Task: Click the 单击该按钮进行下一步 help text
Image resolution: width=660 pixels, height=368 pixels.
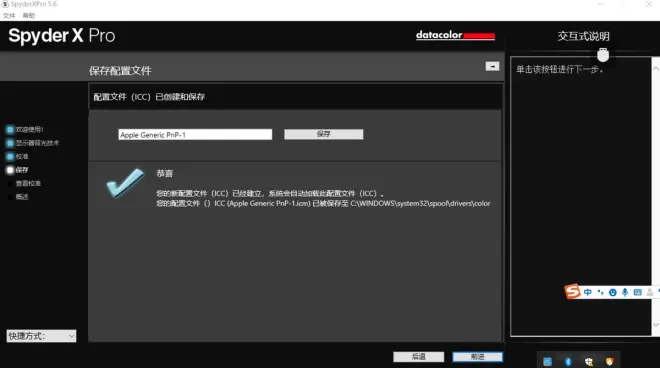Action: [560, 69]
